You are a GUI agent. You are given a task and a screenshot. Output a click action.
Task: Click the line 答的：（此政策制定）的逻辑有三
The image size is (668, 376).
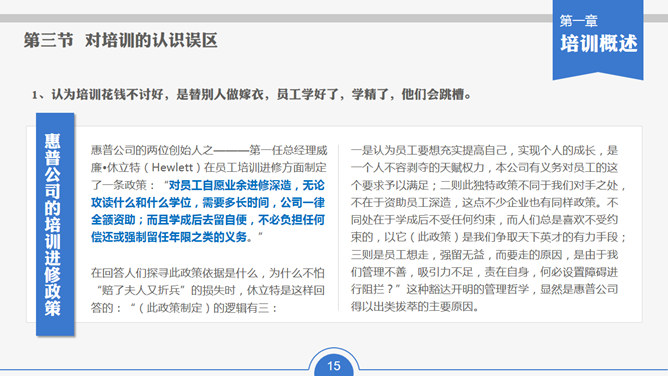[x=184, y=308]
